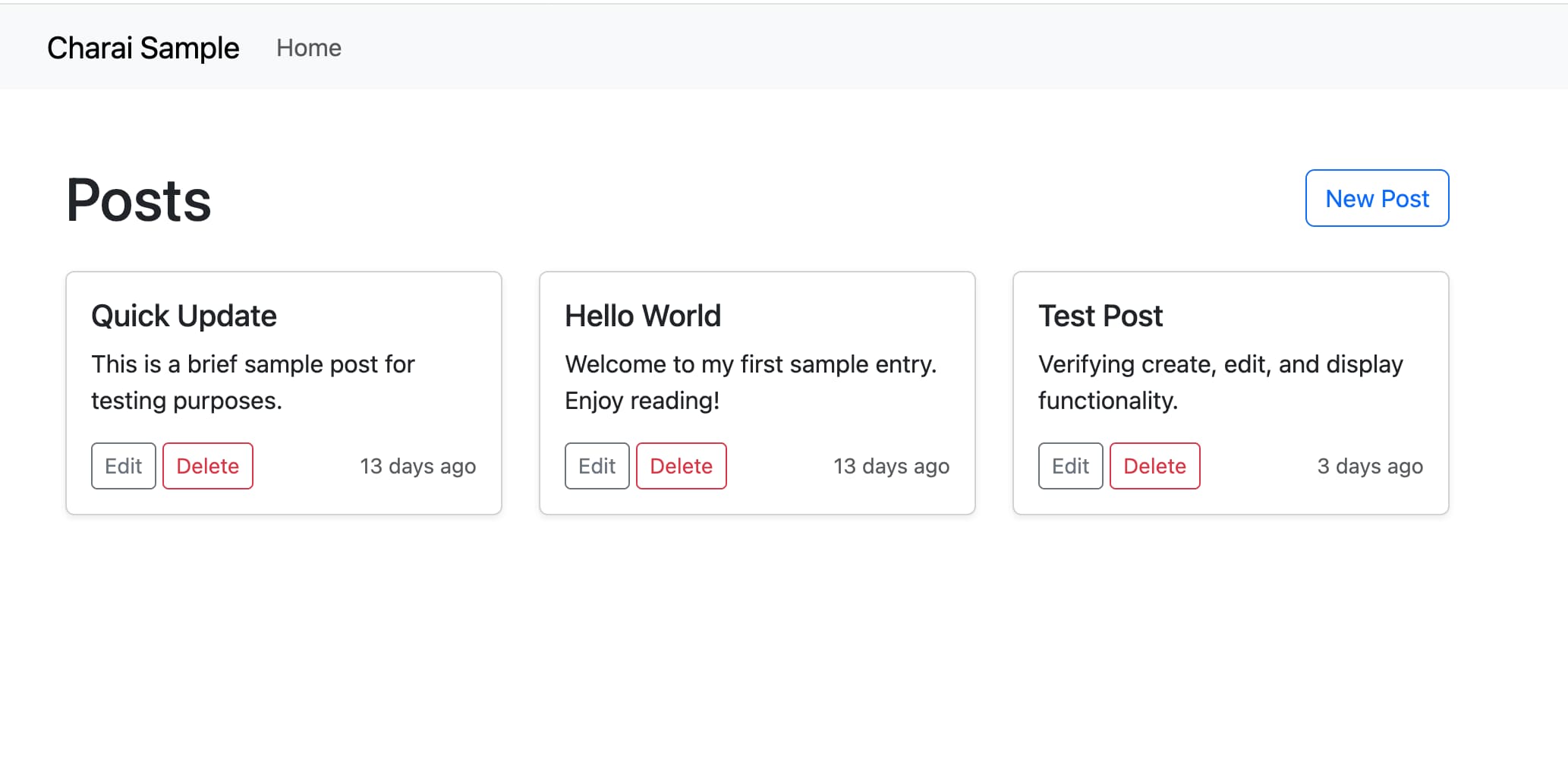The image size is (1568, 771).
Task: Select the Hello World card title
Action: point(643,316)
